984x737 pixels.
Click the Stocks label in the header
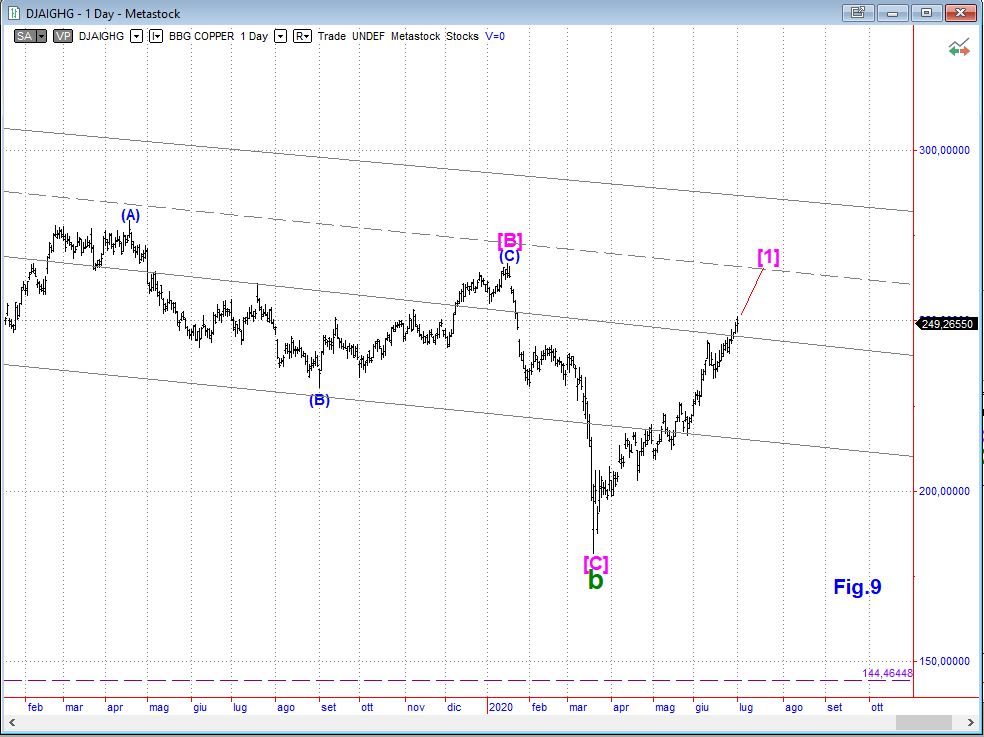point(463,36)
